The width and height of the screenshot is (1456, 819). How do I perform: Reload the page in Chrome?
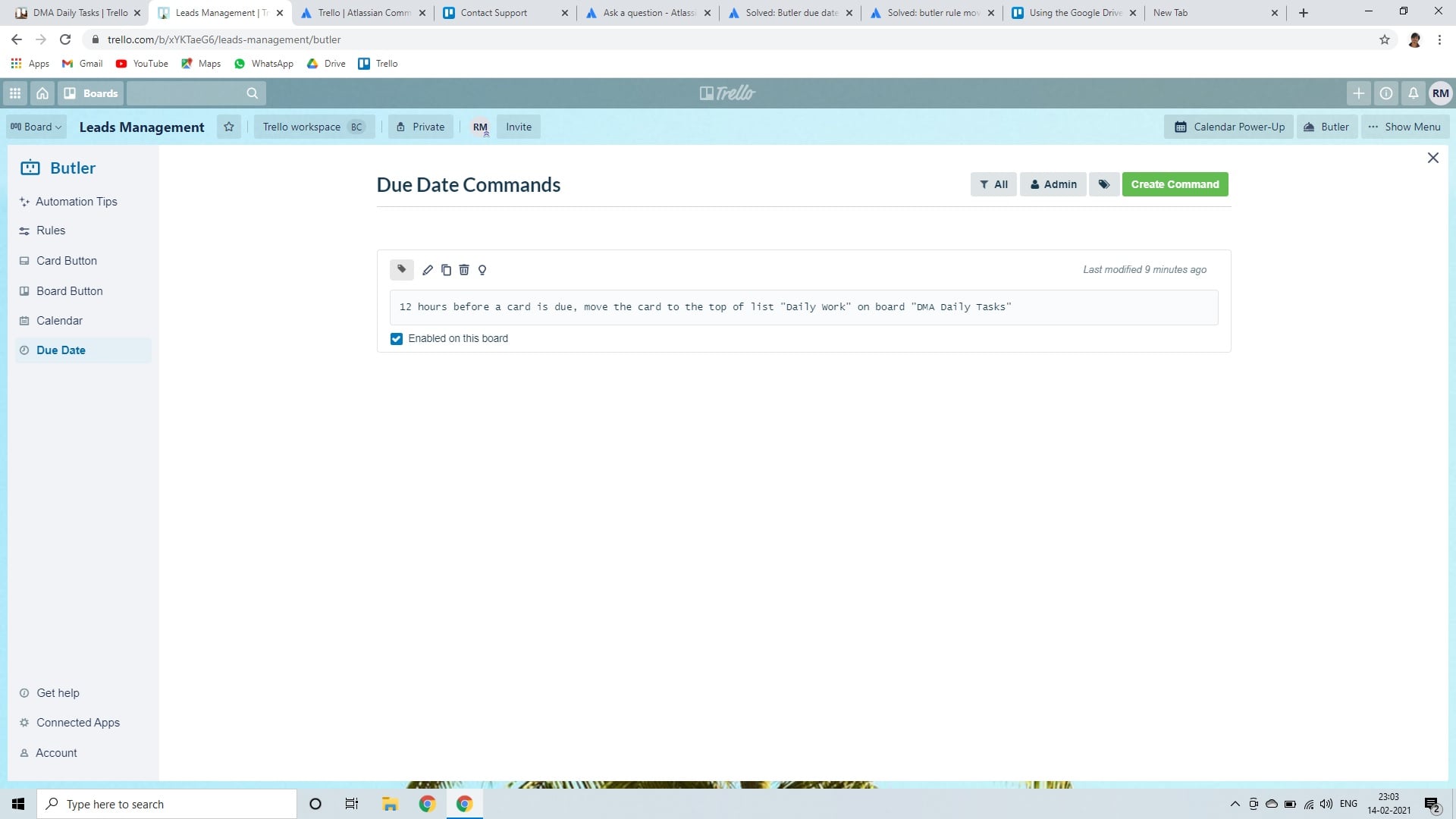point(65,39)
